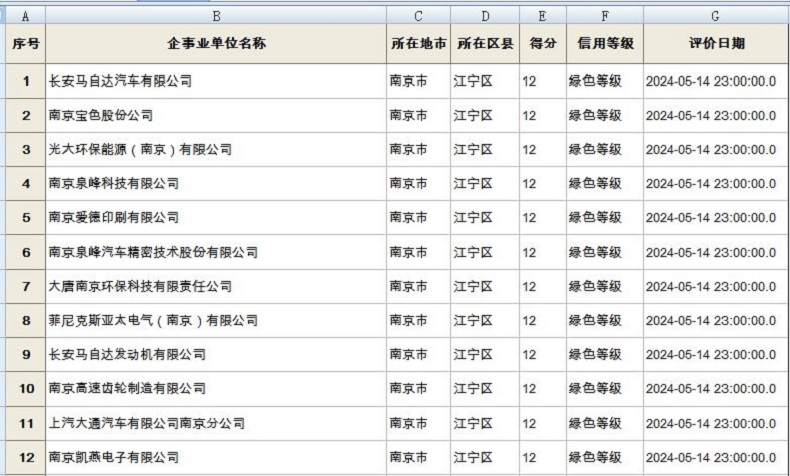Select 绿色等级 in 南京凯燕电子 row

coord(605,457)
